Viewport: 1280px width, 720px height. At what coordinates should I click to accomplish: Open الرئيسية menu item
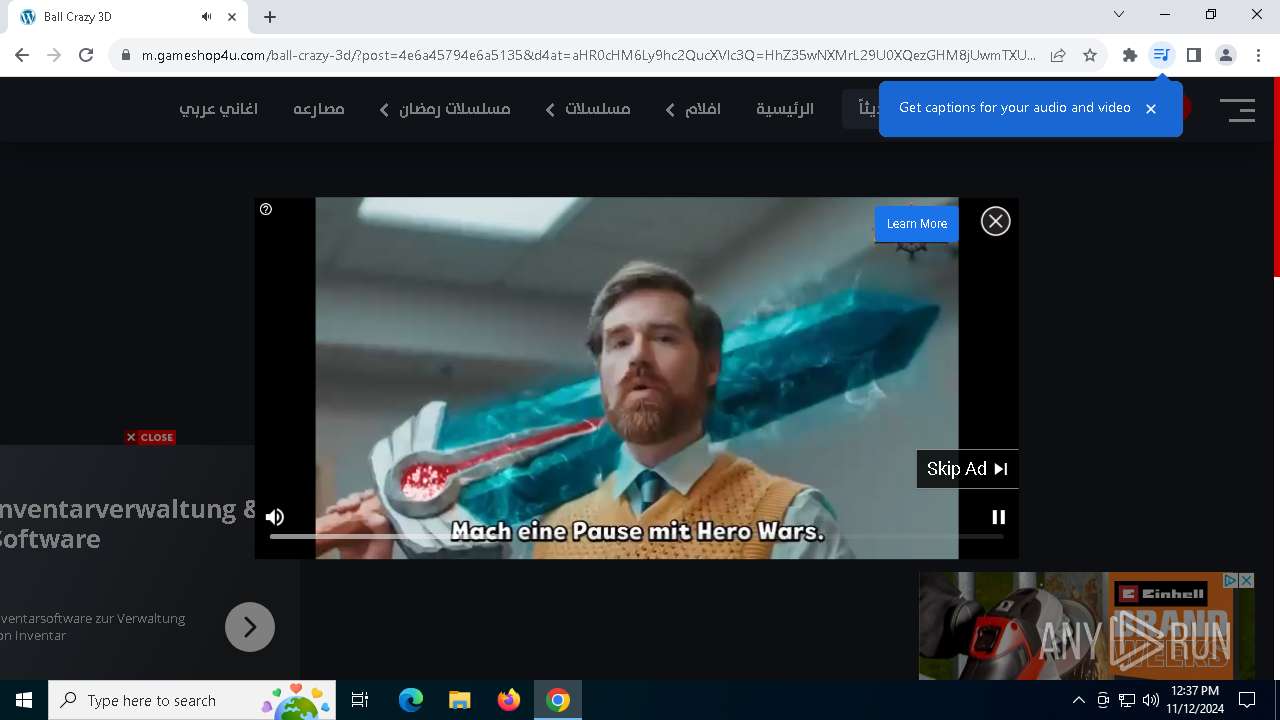785,109
